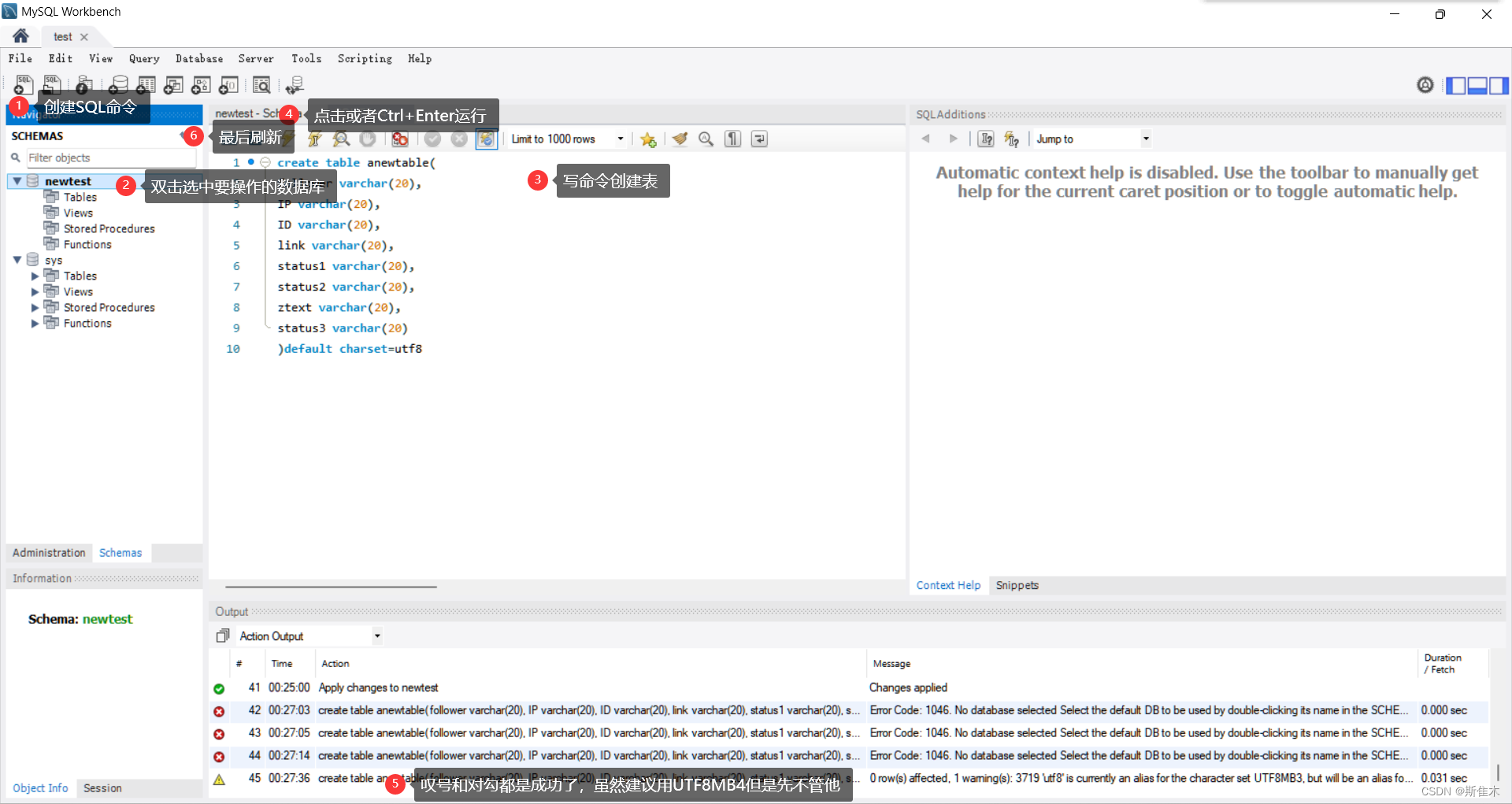Switch to Object Info tab

pyautogui.click(x=40, y=787)
